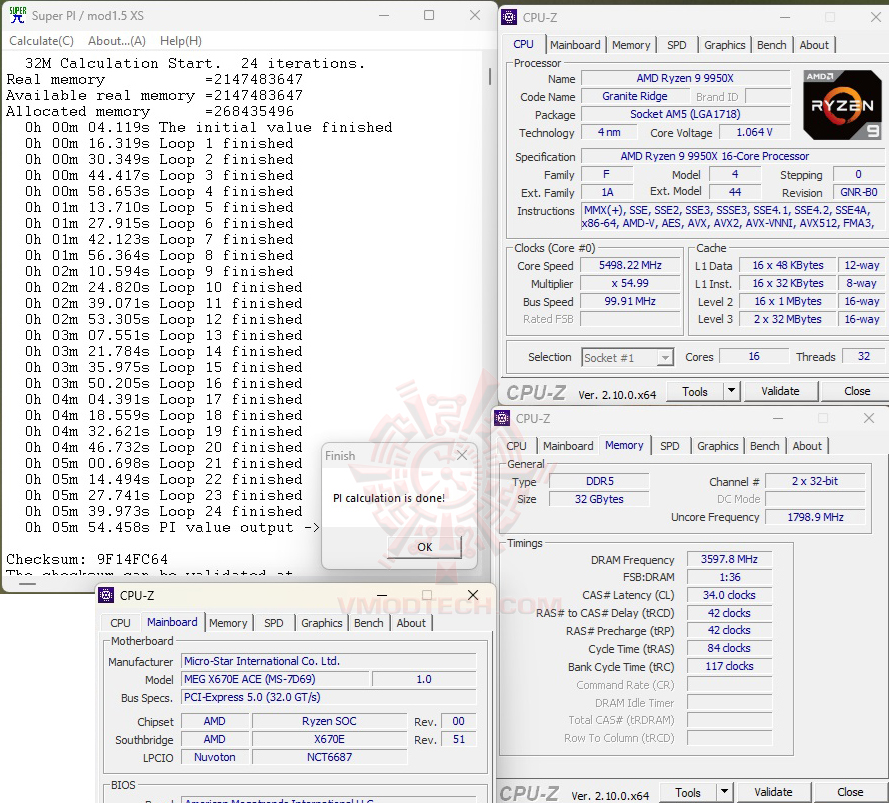Expand the Tools dropdown arrow in top CPU-Z window

(731, 391)
